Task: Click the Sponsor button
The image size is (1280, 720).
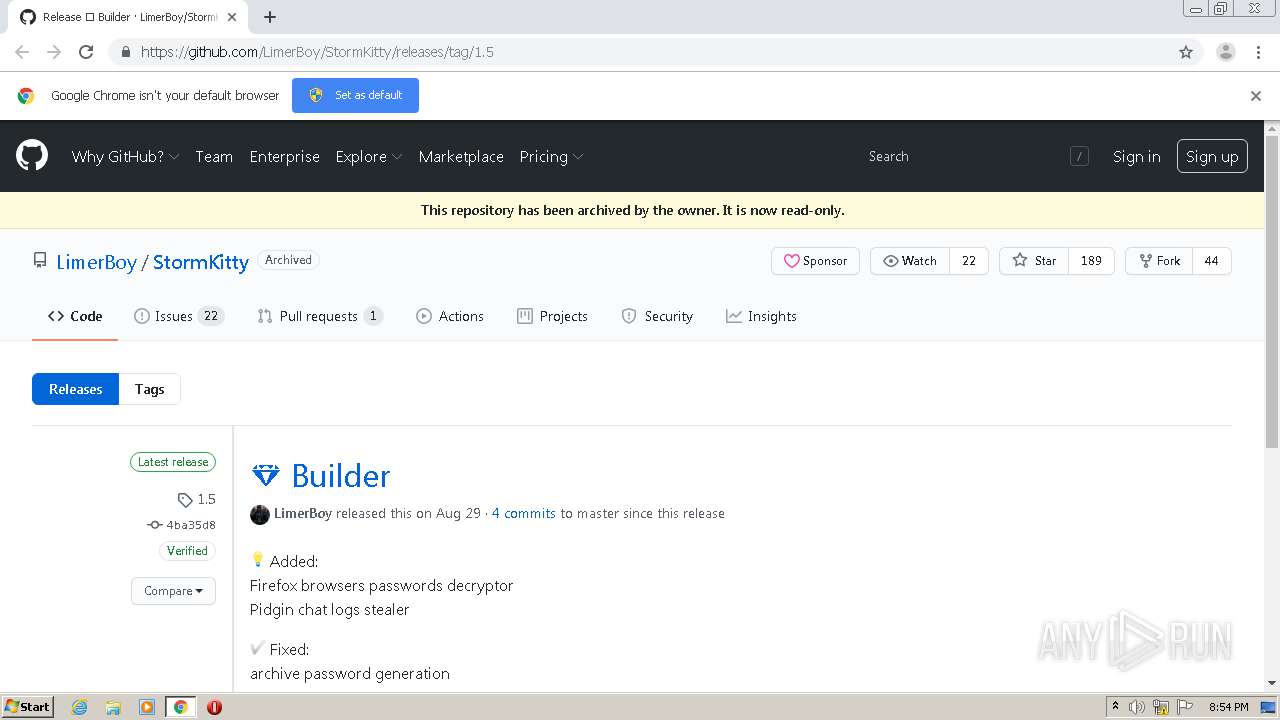Action: pos(815,261)
